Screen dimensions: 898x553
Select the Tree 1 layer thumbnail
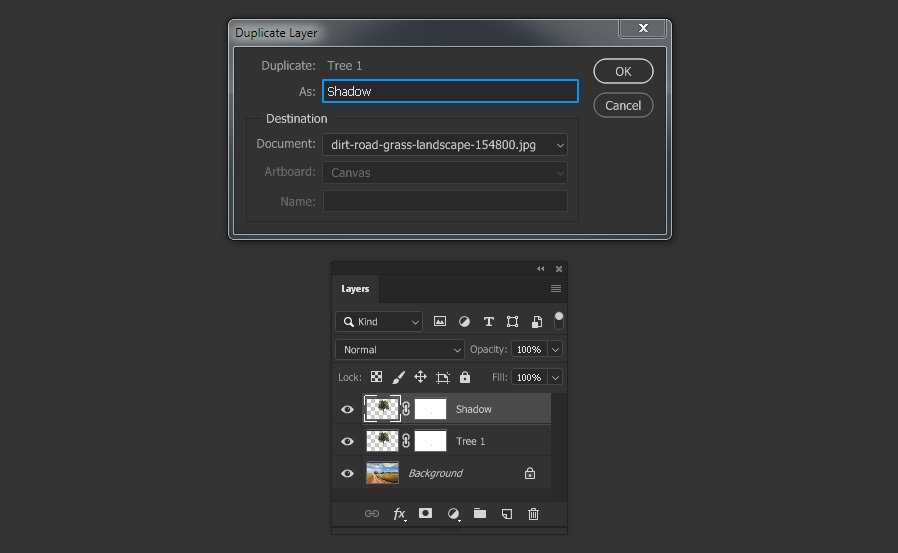[382, 441]
